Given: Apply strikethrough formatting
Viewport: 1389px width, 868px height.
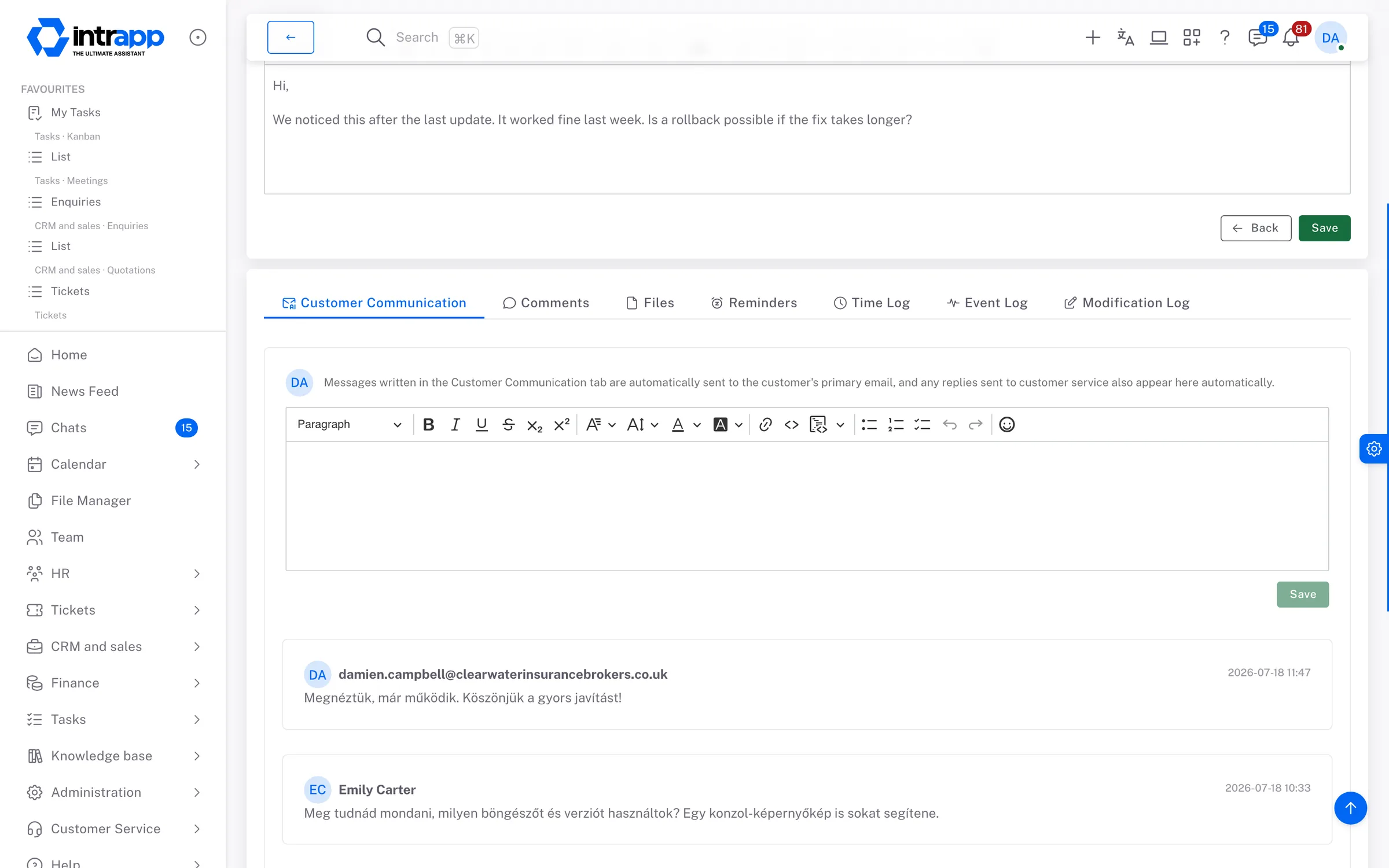Looking at the screenshot, I should (x=508, y=425).
